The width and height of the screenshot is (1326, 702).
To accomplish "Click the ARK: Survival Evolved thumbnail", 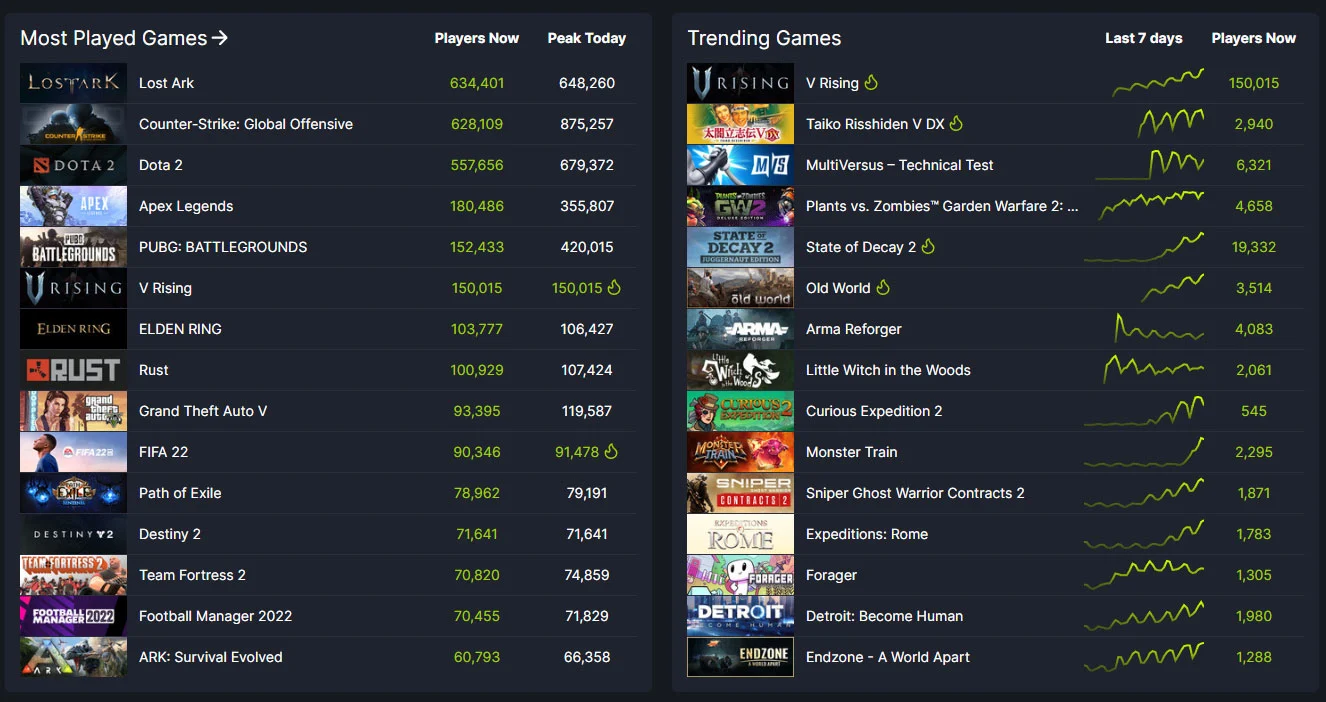I will click(73, 657).
